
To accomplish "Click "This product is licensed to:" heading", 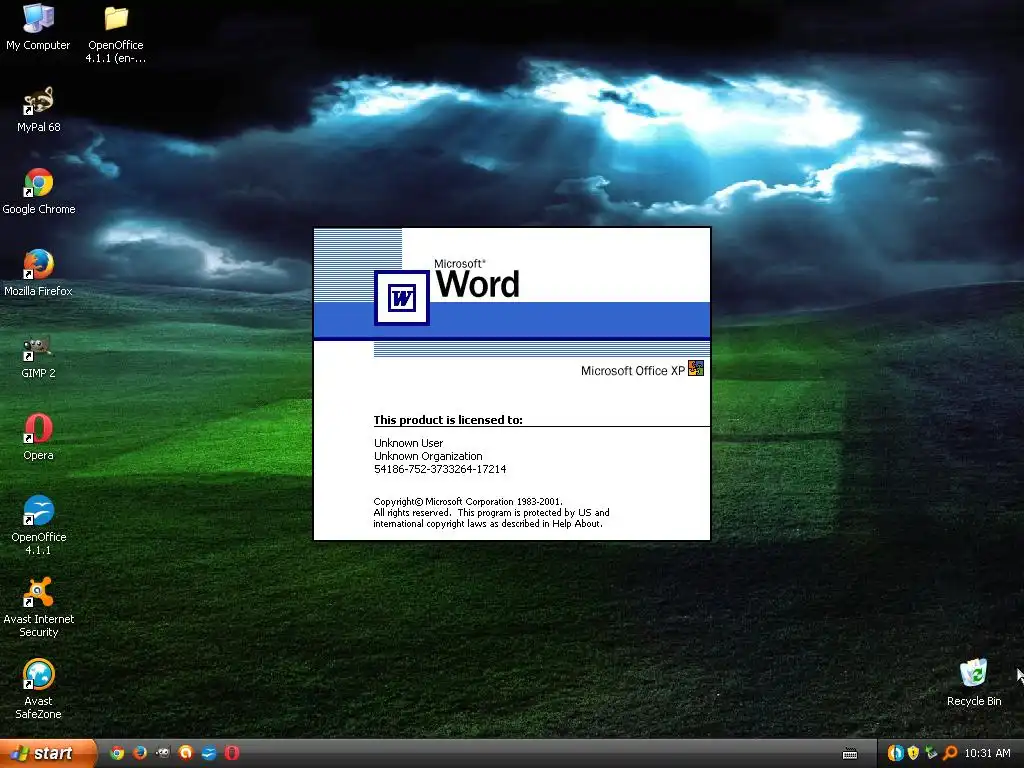I will coord(448,420).
